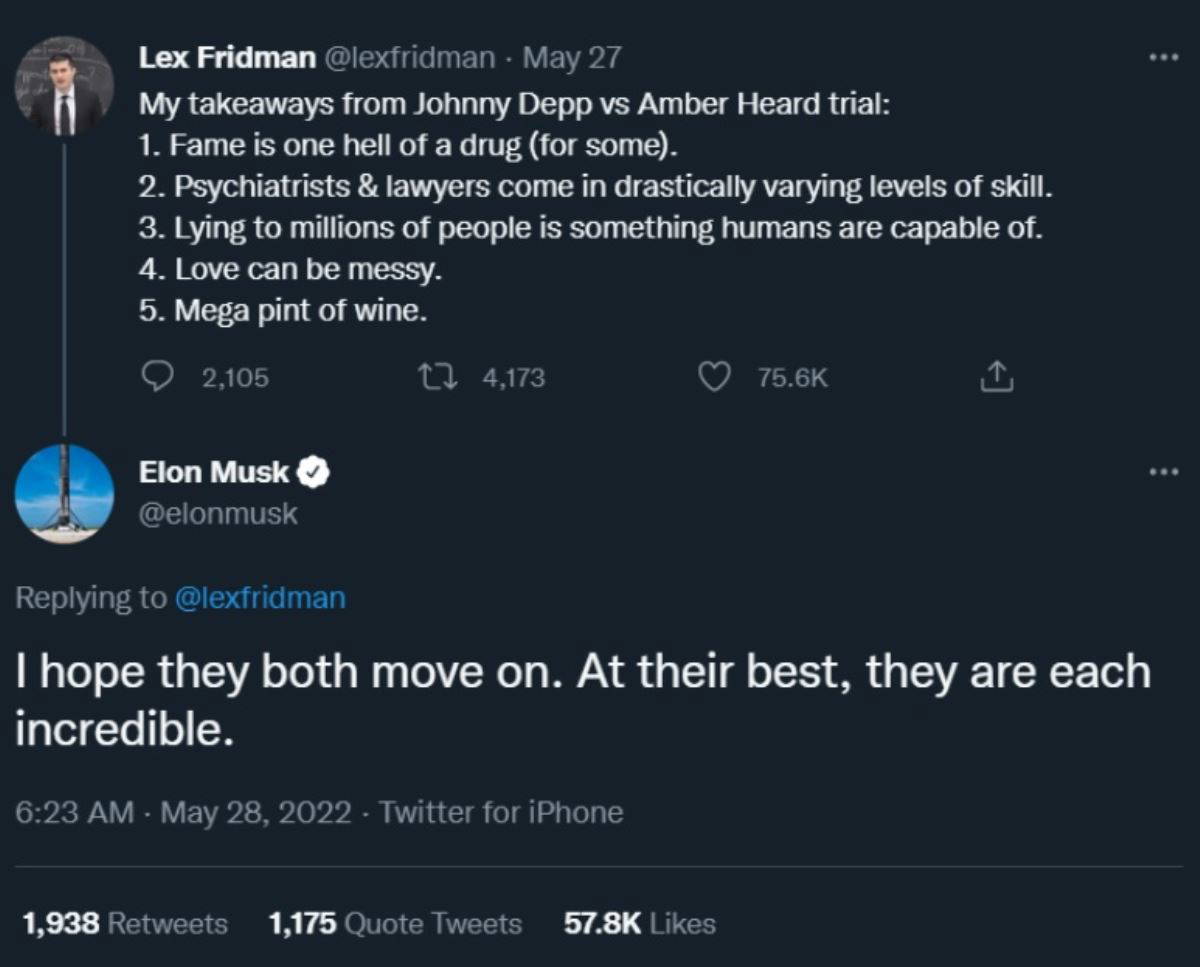Like Lex Fridman's tweet with the heart icon
Image resolution: width=1200 pixels, height=967 pixels.
[712, 377]
